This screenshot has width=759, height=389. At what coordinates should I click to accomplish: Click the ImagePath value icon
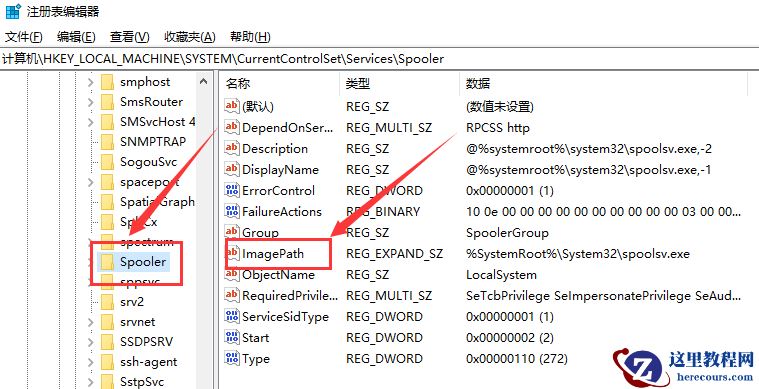click(232, 254)
